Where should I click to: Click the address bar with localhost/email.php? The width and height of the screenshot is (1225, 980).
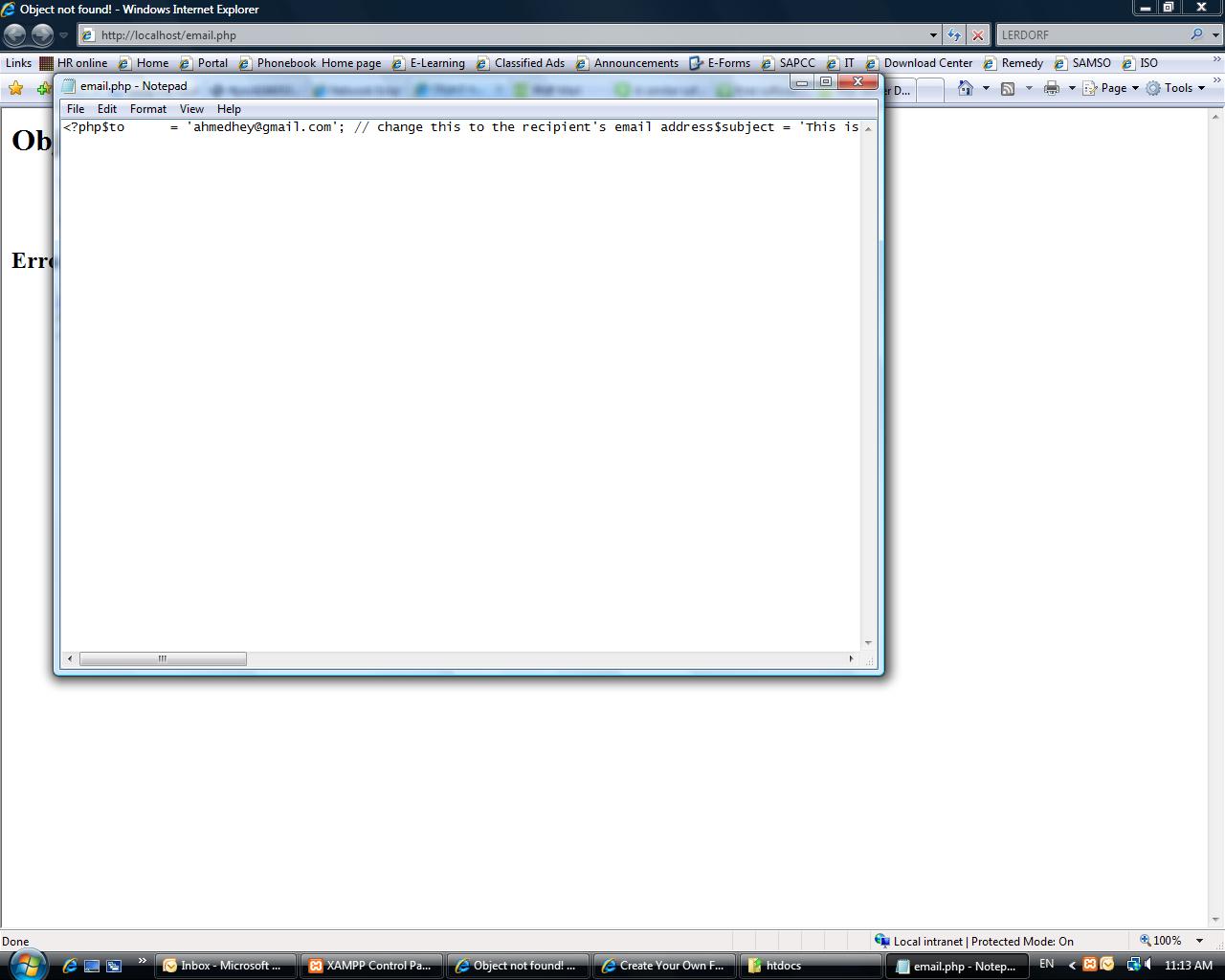click(x=502, y=35)
